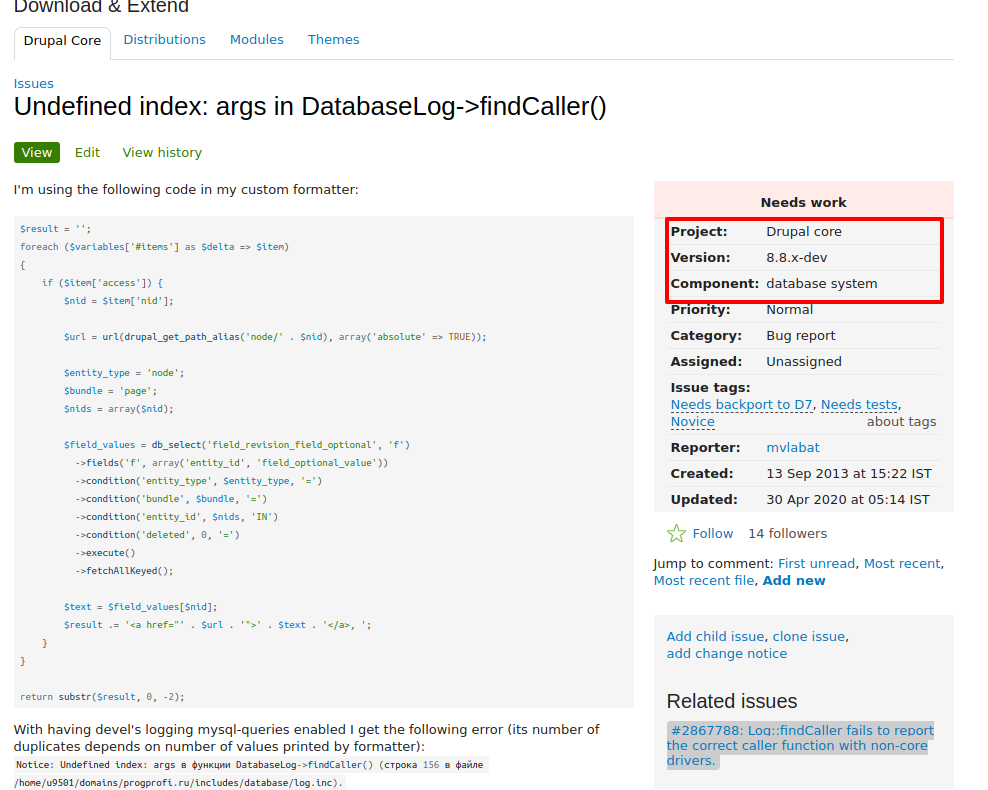
Task: Click the clone issue link
Action: click(x=808, y=636)
